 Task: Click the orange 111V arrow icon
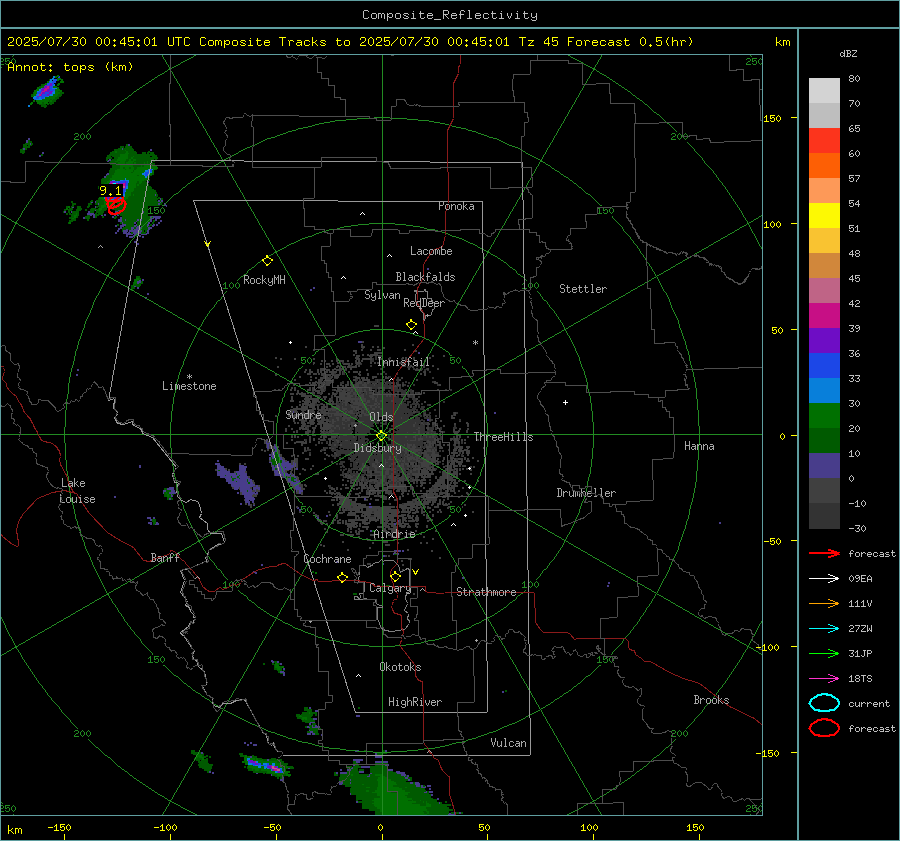[824, 603]
